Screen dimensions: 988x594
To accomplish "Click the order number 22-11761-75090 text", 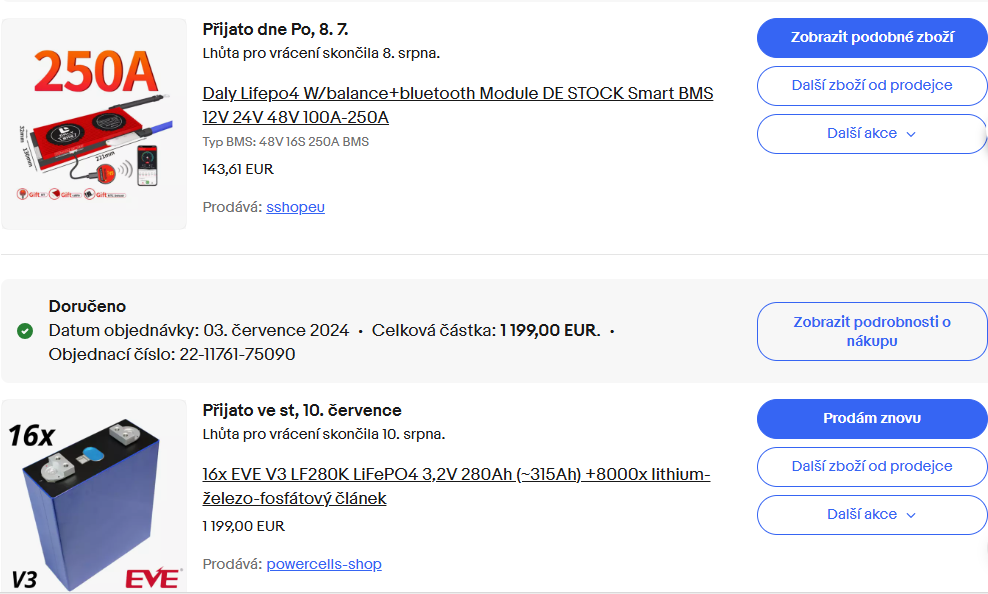I will pyautogui.click(x=237, y=354).
